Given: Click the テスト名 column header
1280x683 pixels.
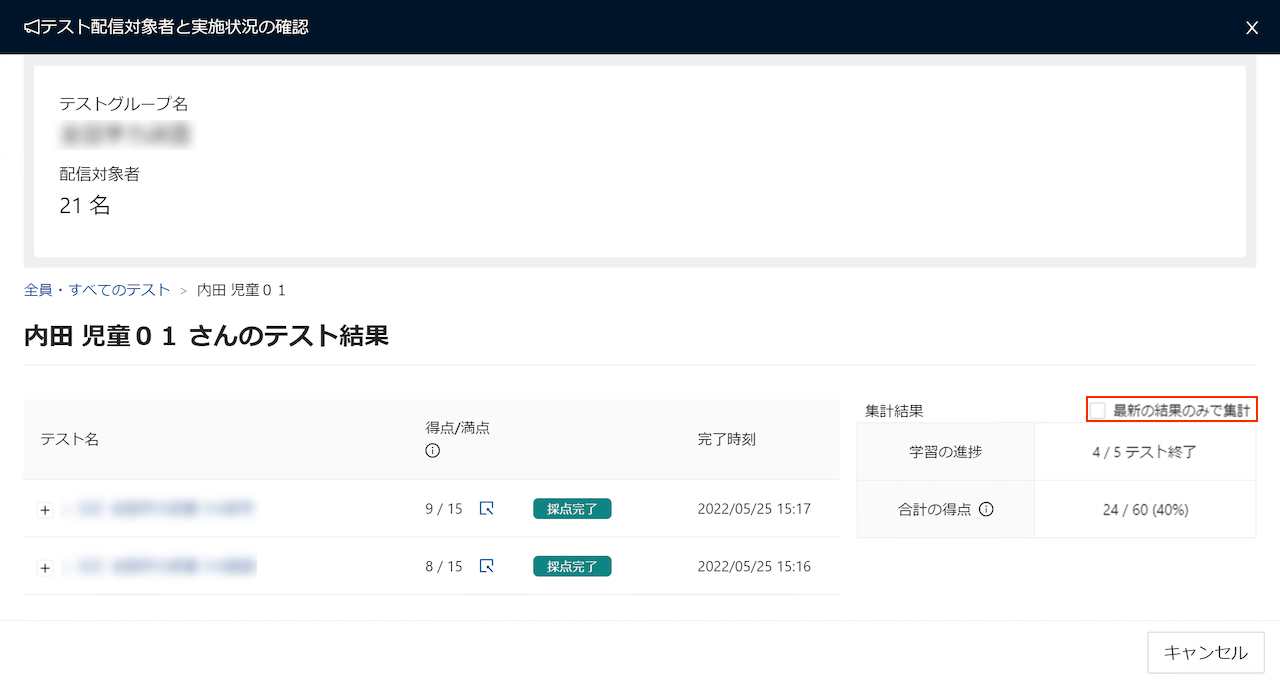Looking at the screenshot, I should click(x=70, y=439).
